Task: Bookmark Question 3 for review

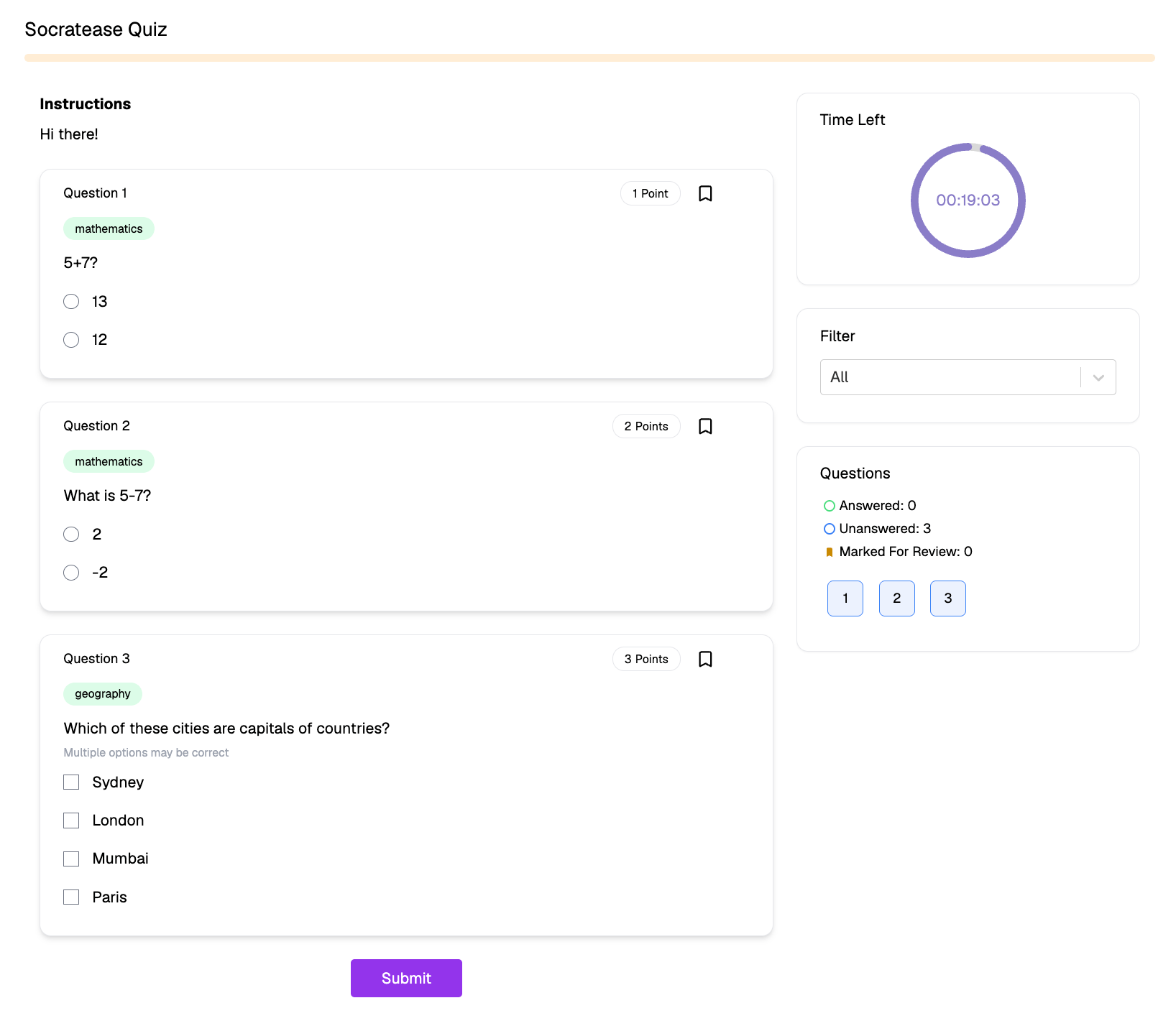Action: point(705,659)
